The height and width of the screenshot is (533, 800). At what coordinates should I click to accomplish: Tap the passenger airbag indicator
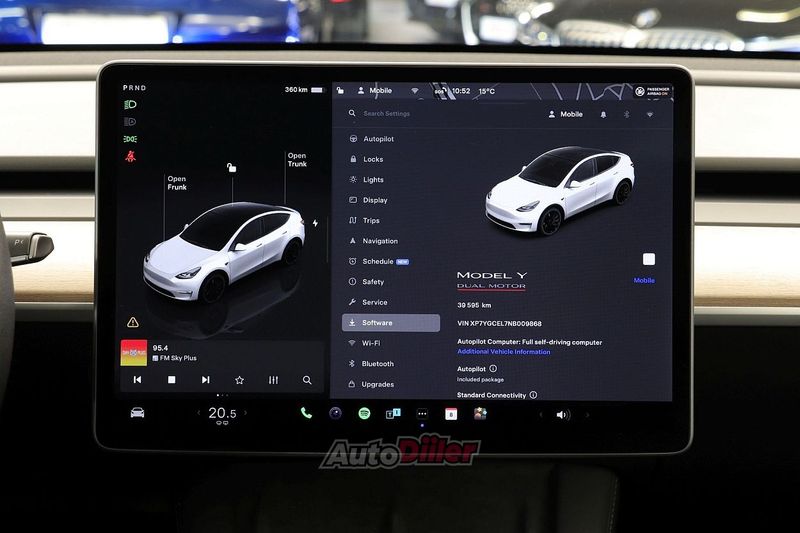click(652, 91)
